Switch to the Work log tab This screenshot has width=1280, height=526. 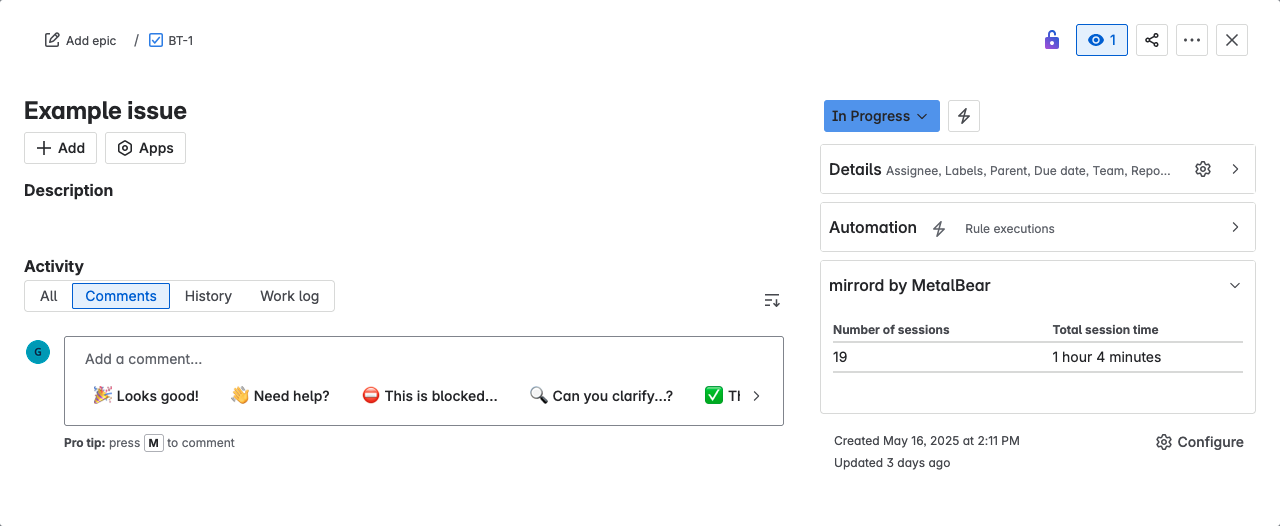tap(289, 296)
